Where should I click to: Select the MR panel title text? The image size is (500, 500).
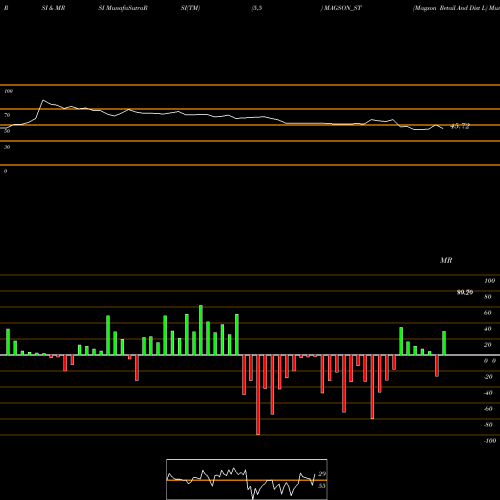click(x=446, y=260)
